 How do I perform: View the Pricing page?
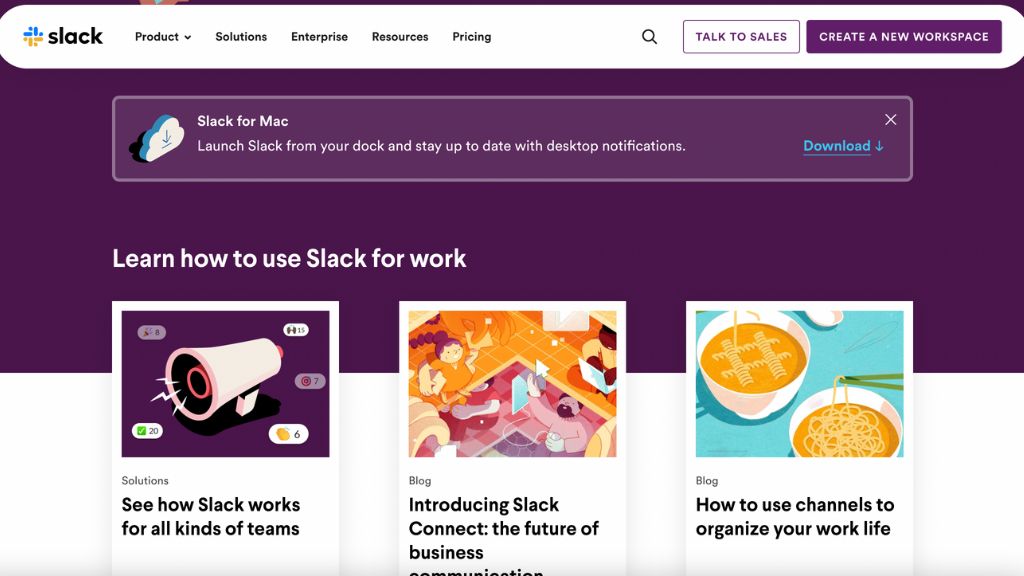click(x=471, y=36)
